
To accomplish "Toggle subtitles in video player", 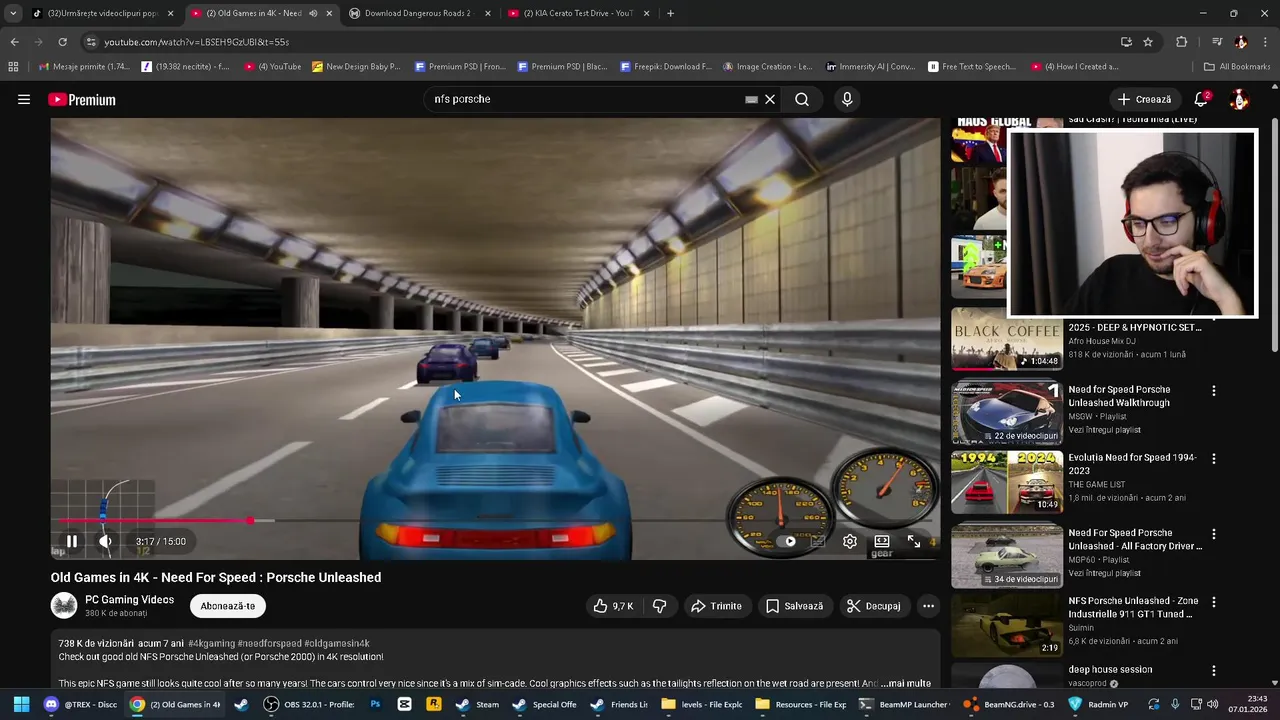I will click(x=818, y=541).
